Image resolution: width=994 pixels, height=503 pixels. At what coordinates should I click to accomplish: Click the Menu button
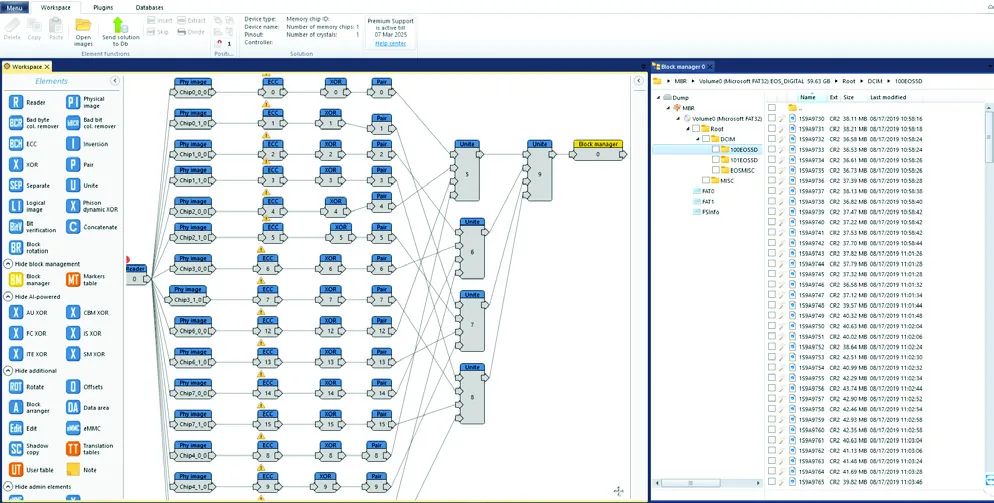[x=14, y=8]
